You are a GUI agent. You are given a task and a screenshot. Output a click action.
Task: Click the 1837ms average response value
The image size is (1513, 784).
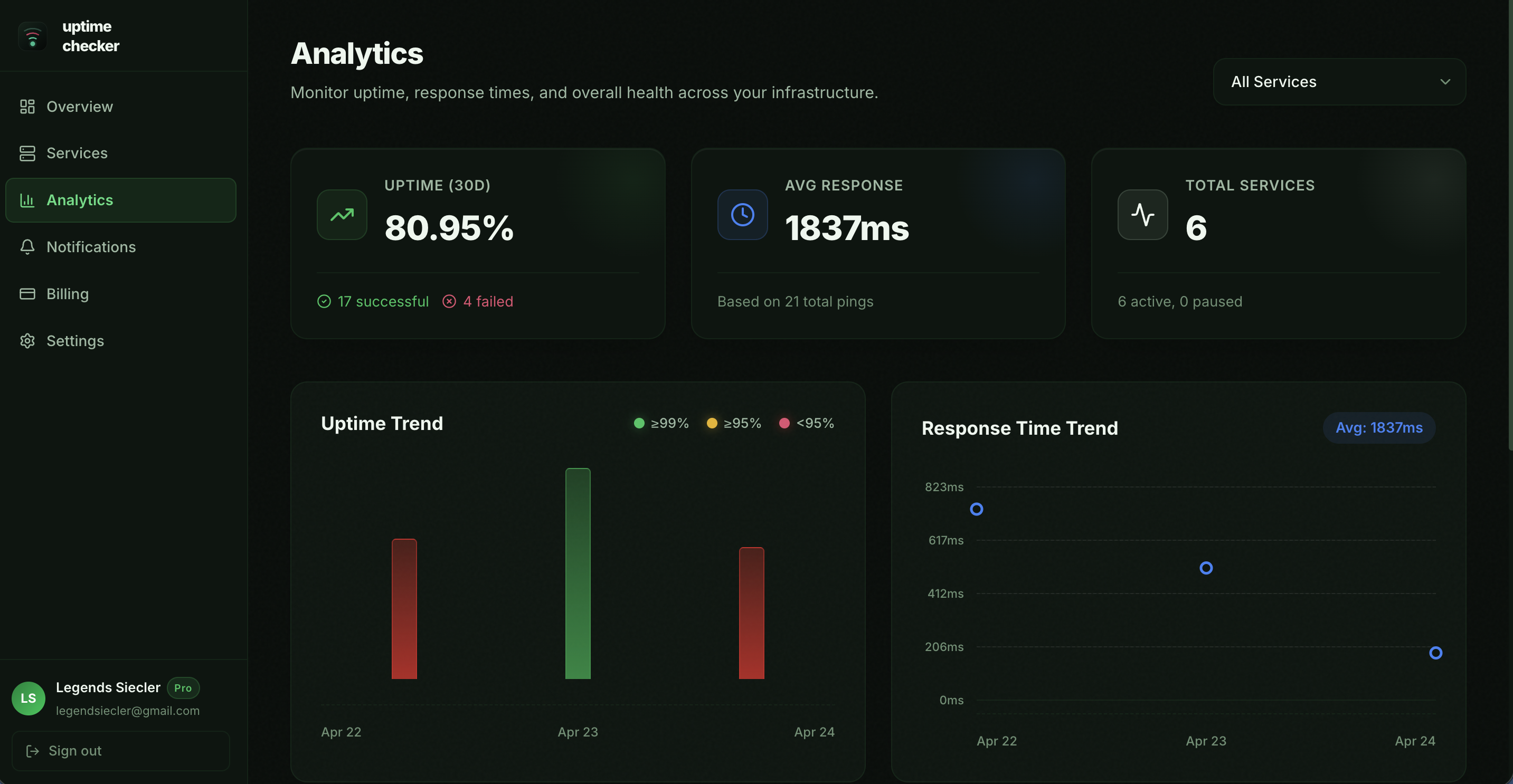847,228
